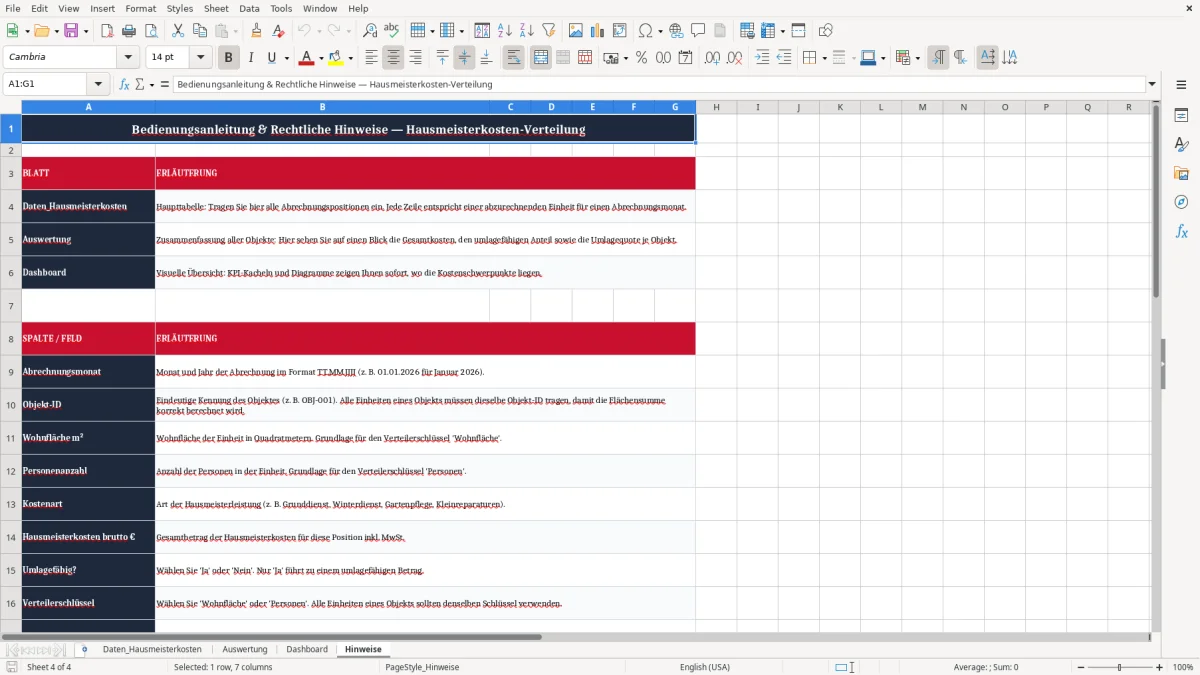Toggle Italic formatting
Screen dimensions: 1200x675
(250, 58)
